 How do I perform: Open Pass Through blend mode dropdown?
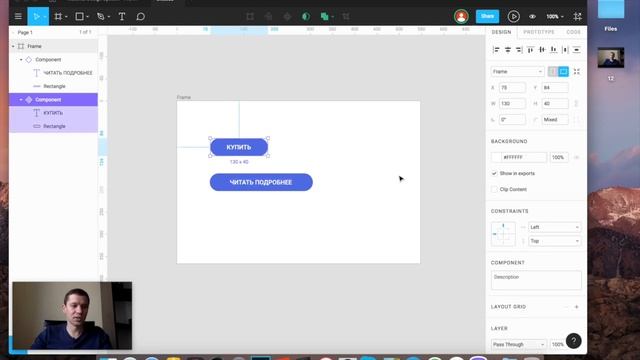coord(518,344)
